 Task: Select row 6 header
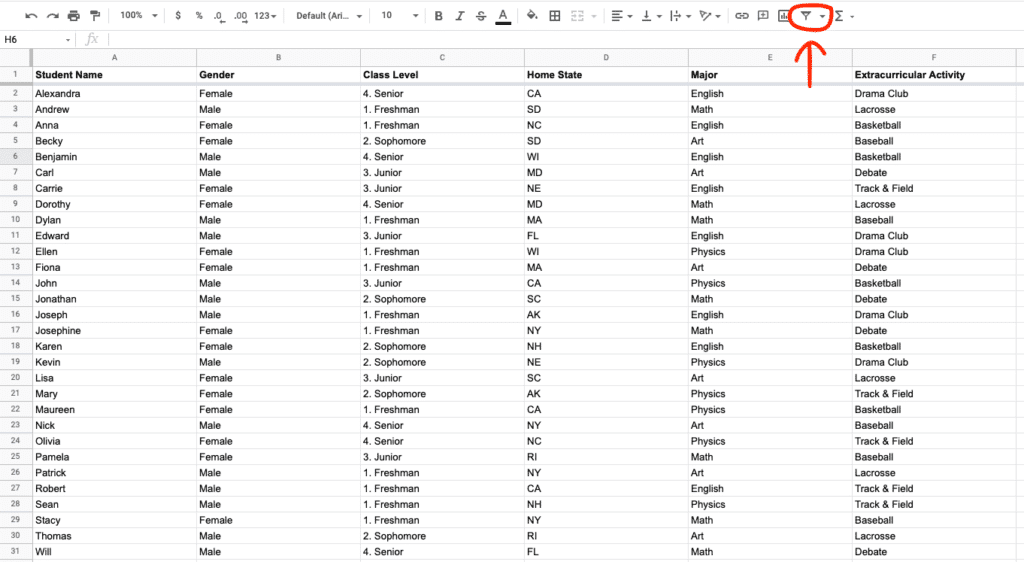tap(16, 157)
